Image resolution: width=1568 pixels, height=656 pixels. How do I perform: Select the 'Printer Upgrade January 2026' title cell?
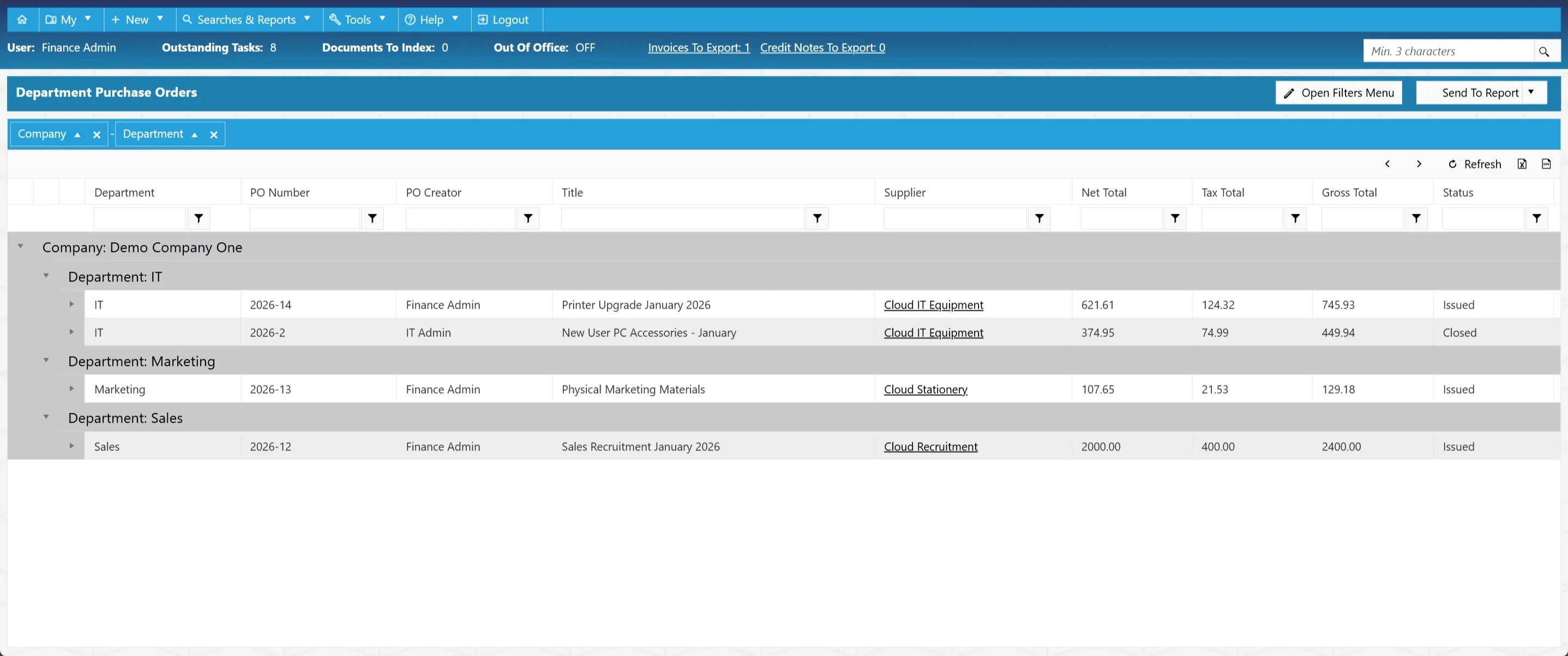pos(713,304)
